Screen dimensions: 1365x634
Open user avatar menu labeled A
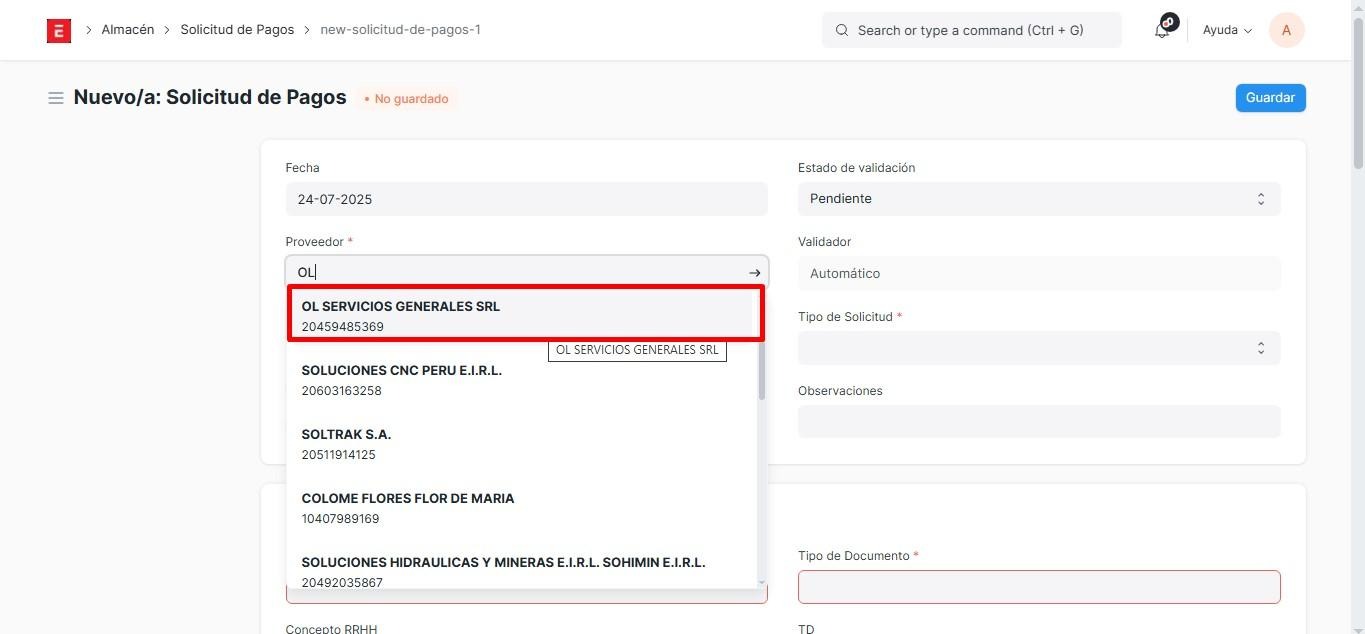point(1286,30)
